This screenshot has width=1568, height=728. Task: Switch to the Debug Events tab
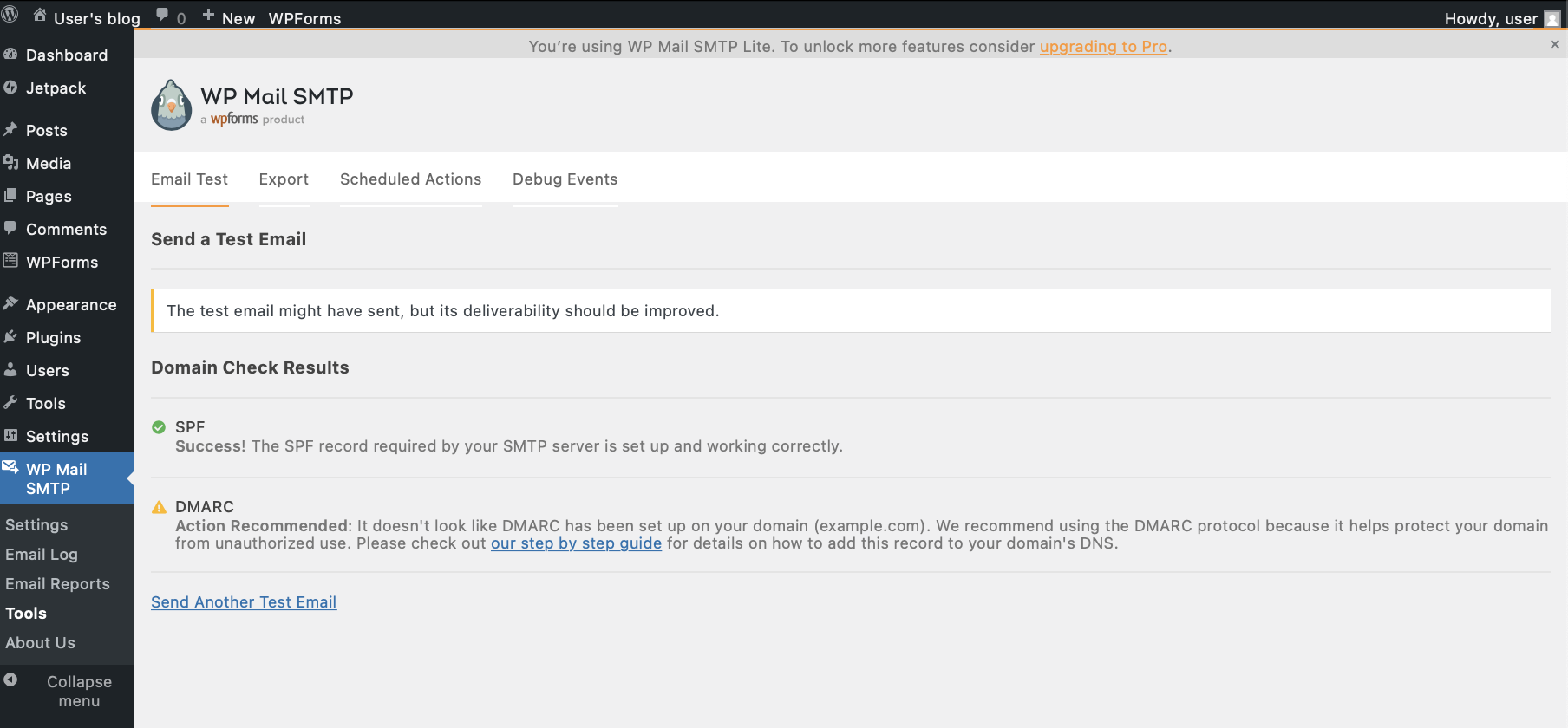565,179
